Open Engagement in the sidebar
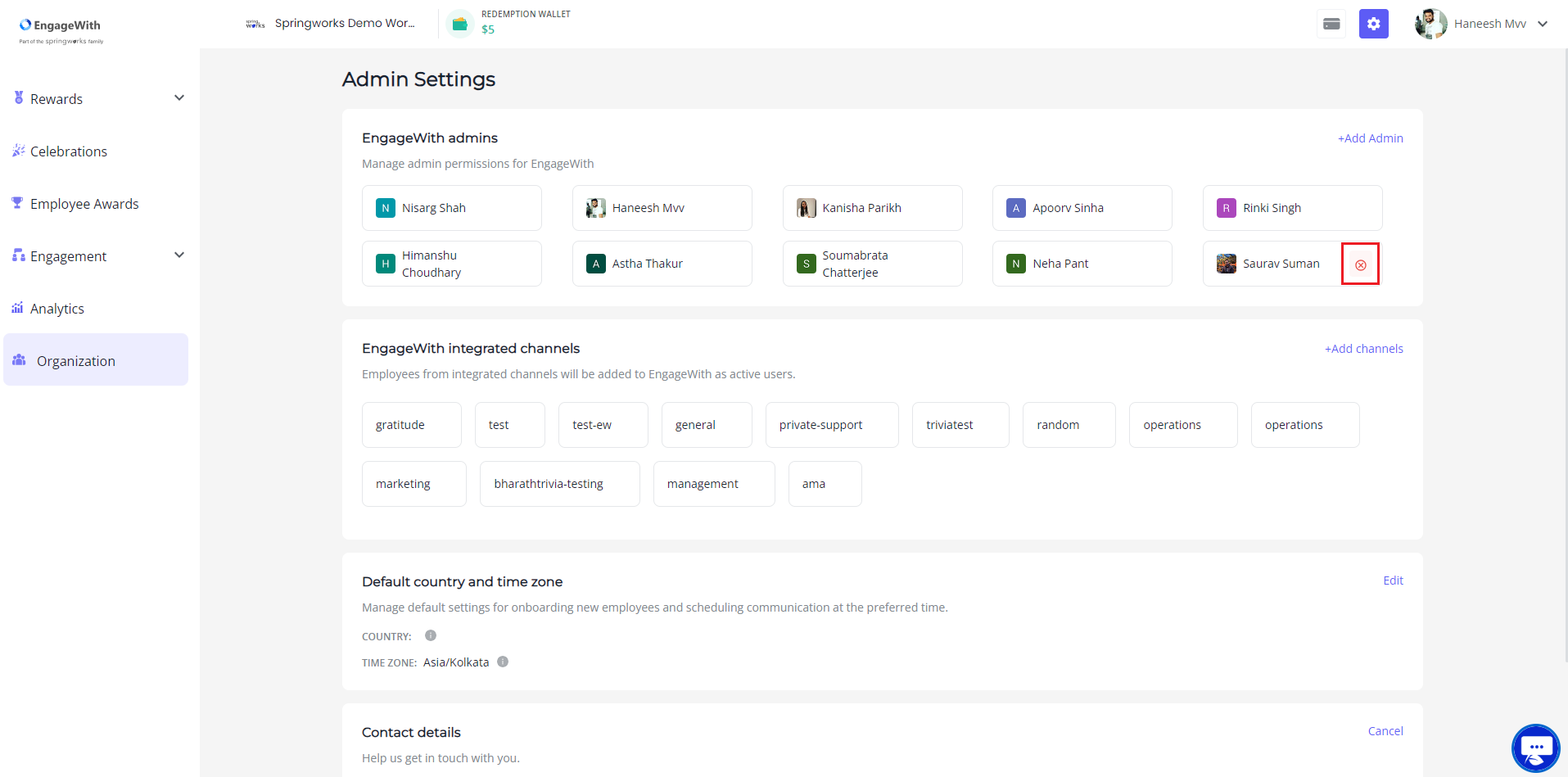Screen dimensions: 1568x777 69,256
